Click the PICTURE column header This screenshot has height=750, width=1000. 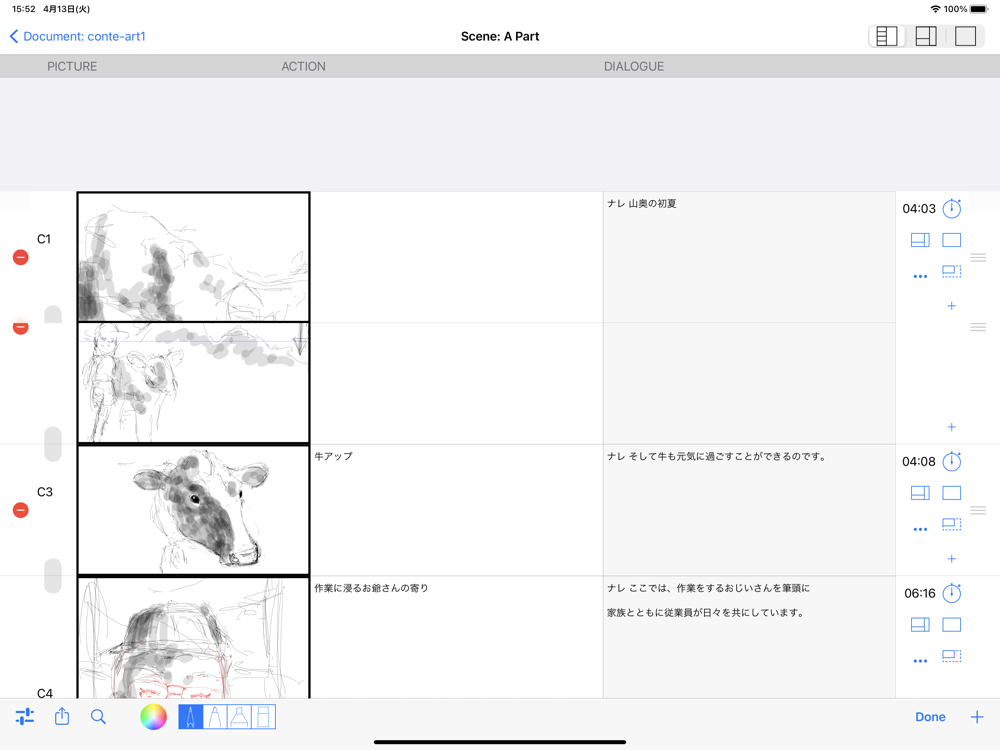tap(72, 66)
